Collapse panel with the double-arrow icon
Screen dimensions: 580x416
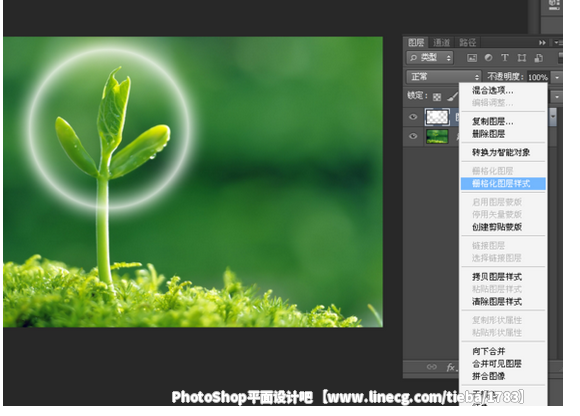point(542,43)
